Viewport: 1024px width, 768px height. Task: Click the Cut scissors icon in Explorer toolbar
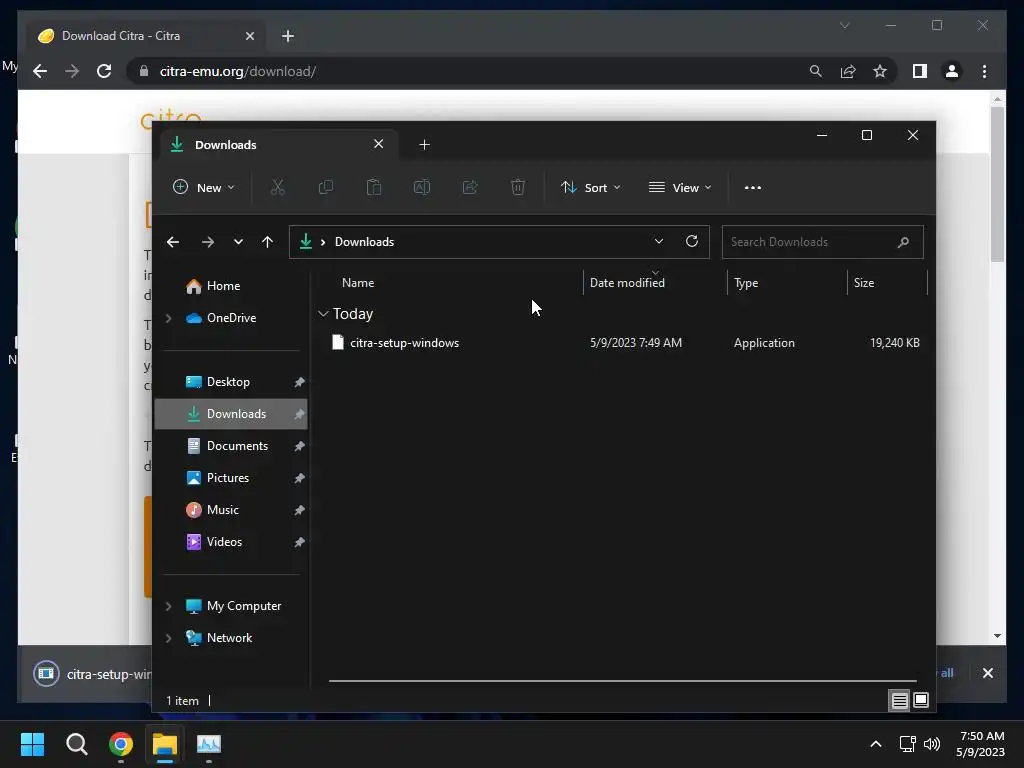(x=278, y=187)
